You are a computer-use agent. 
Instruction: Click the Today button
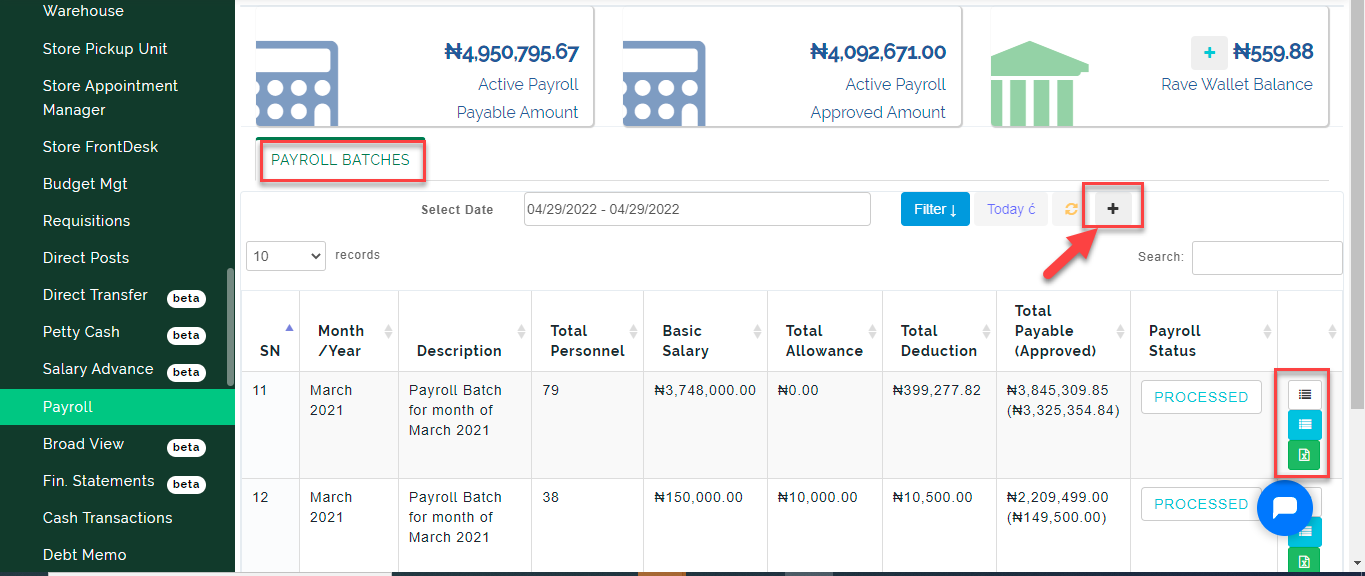click(x=1011, y=209)
